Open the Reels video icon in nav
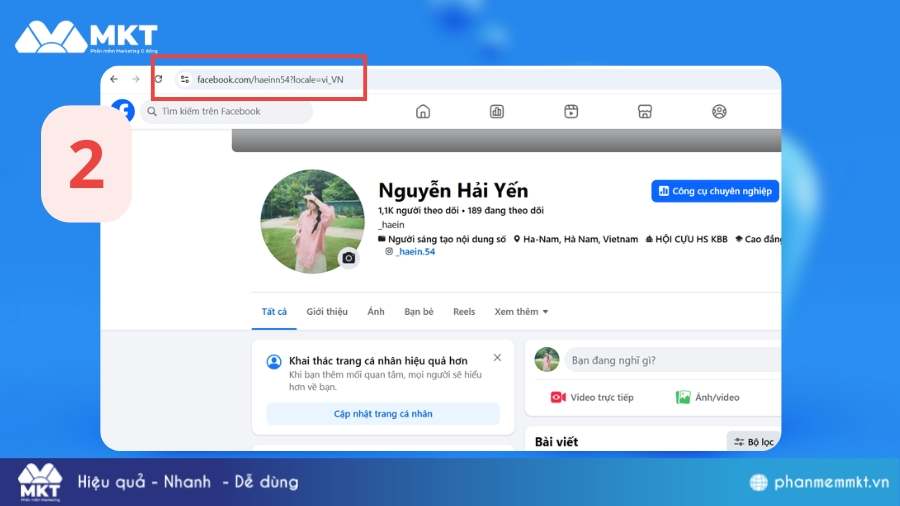The height and width of the screenshot is (506, 900). [x=571, y=111]
